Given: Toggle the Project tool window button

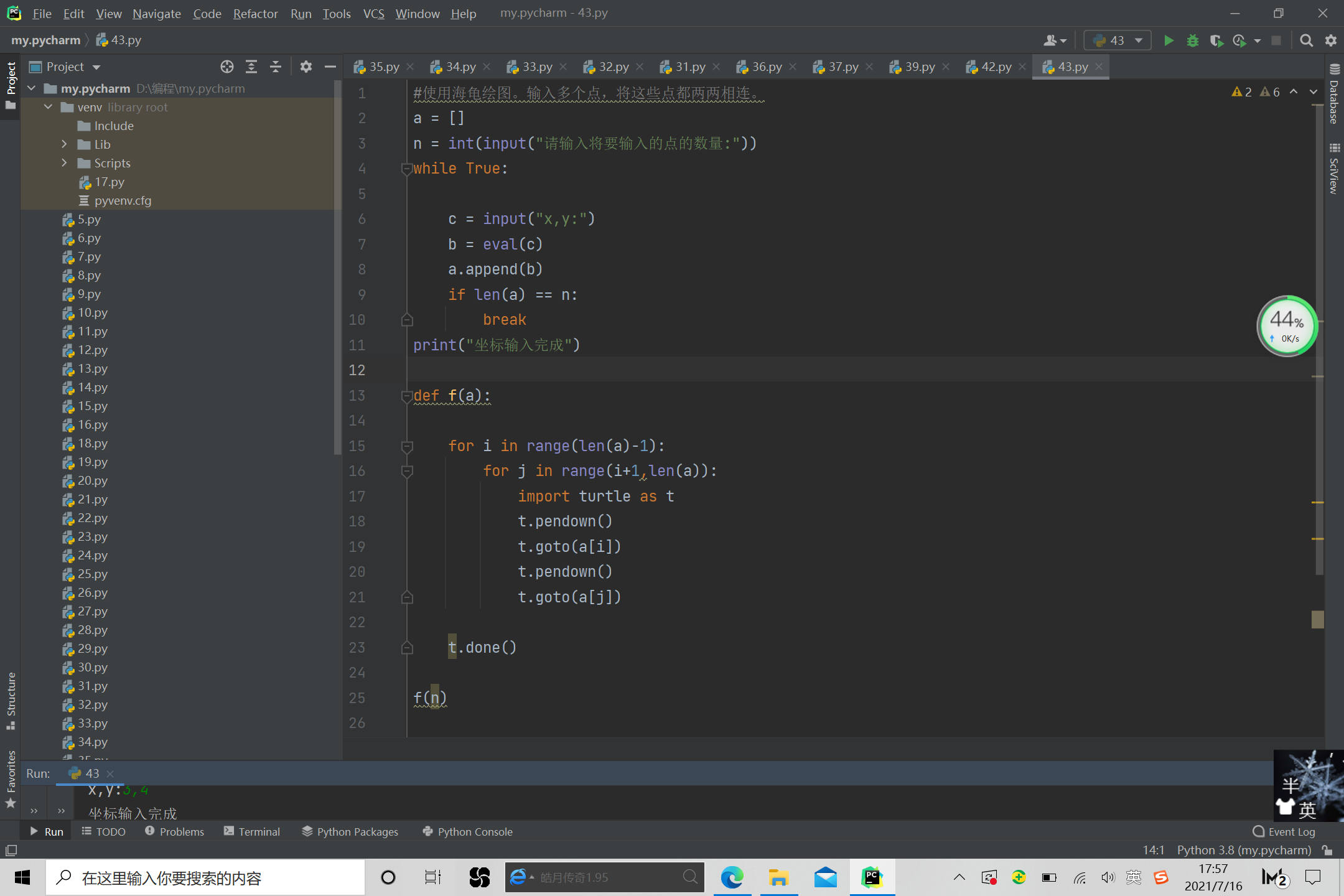Looking at the screenshot, I should (x=11, y=85).
